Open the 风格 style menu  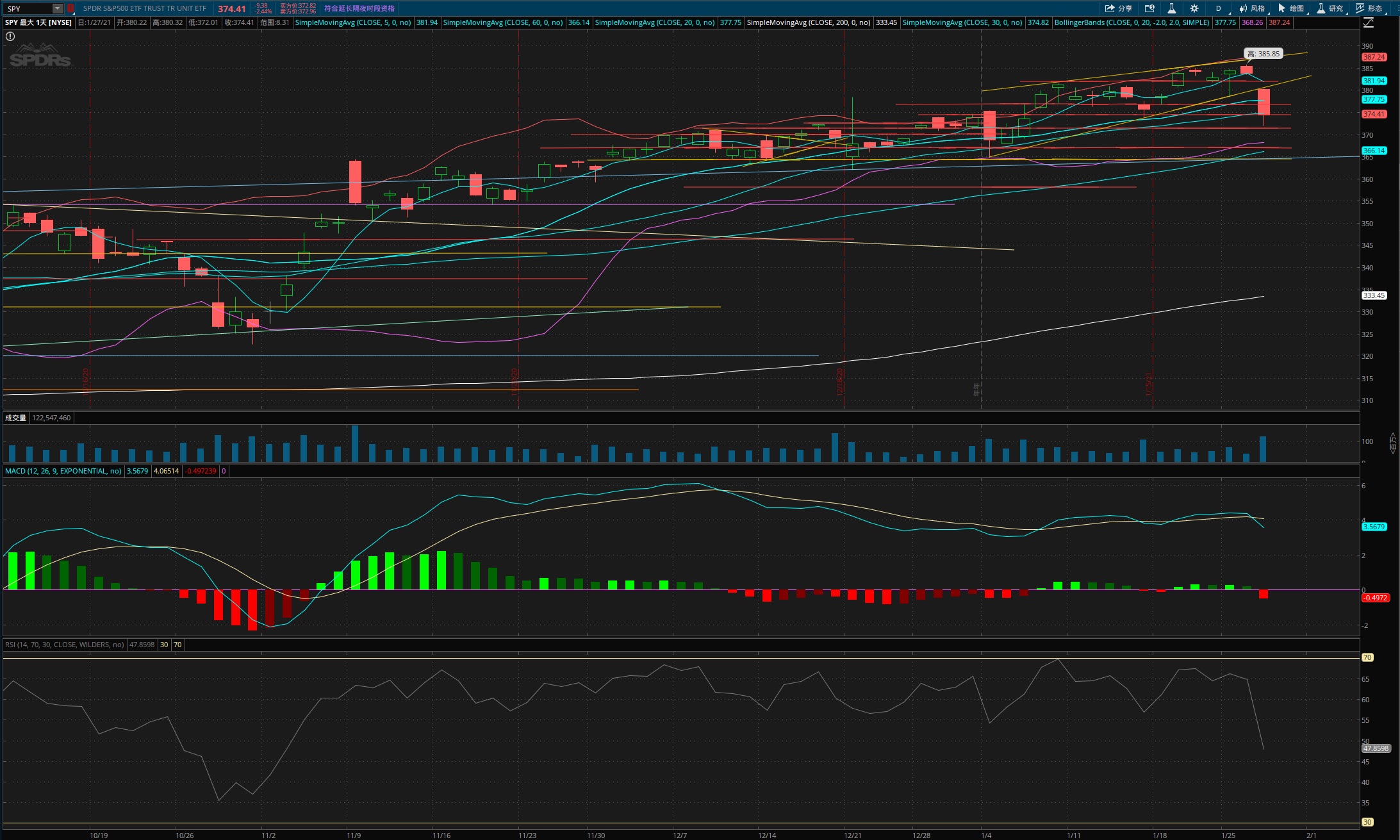1252,8
